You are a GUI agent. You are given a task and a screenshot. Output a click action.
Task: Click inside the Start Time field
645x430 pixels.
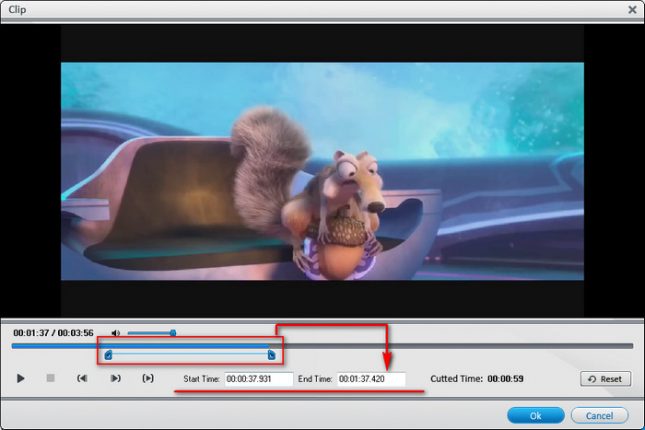pyautogui.click(x=258, y=380)
